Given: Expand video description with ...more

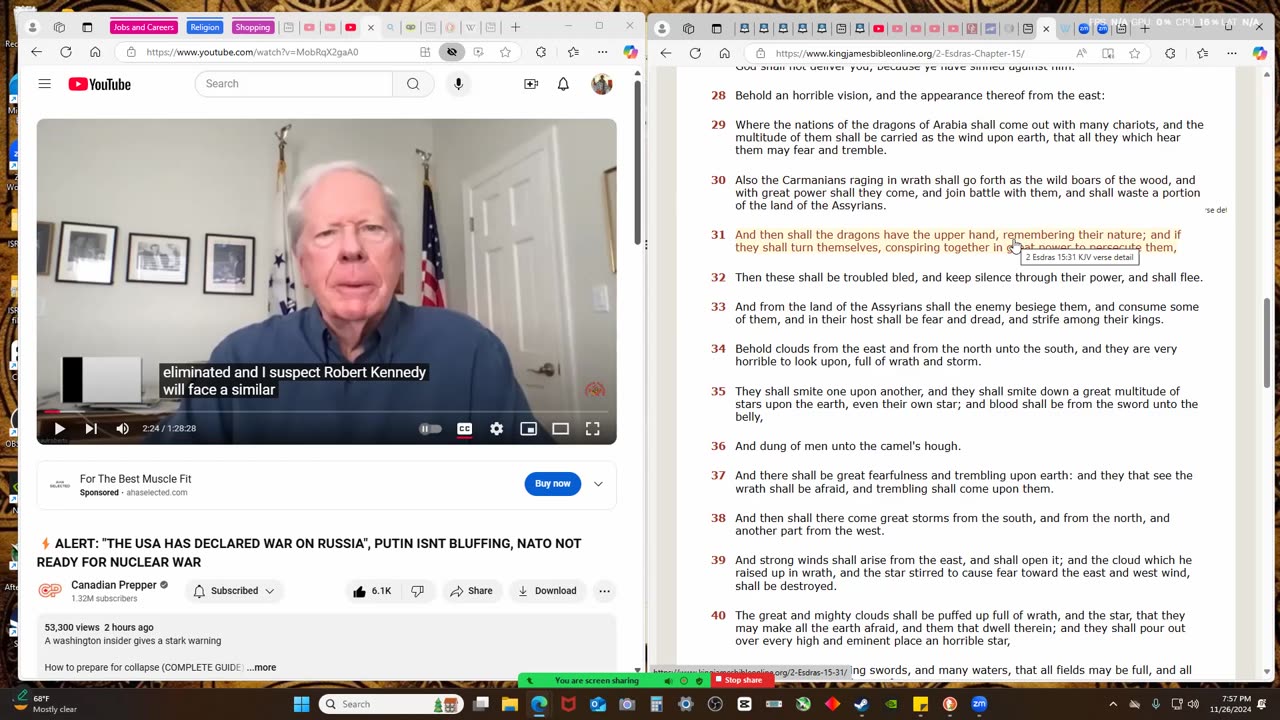Looking at the screenshot, I should point(262,667).
